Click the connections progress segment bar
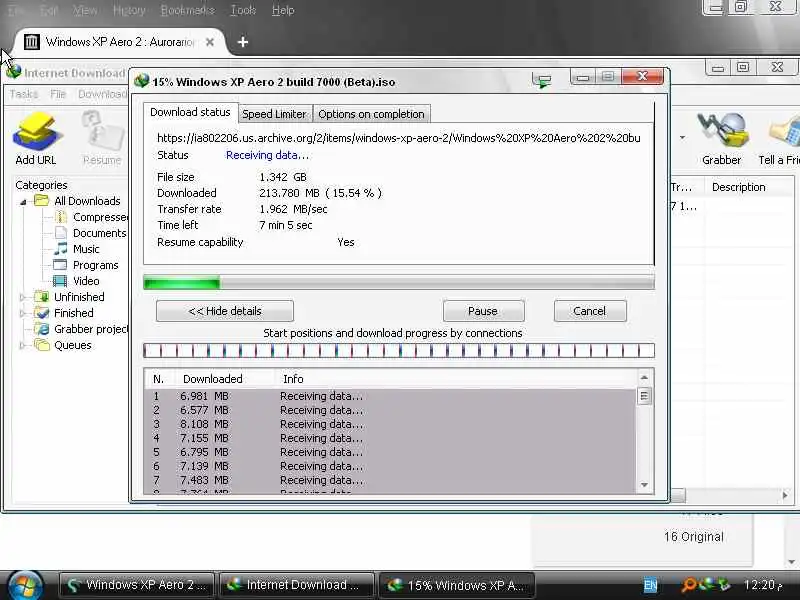The width and height of the screenshot is (800, 600). click(399, 351)
